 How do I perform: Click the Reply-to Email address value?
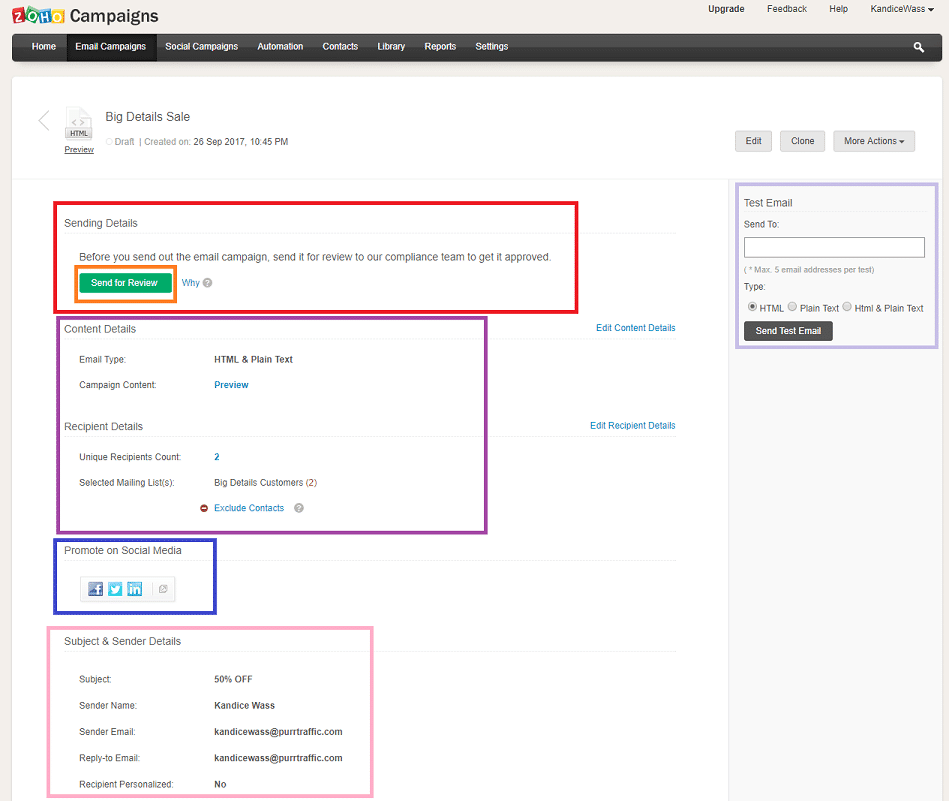(278, 758)
